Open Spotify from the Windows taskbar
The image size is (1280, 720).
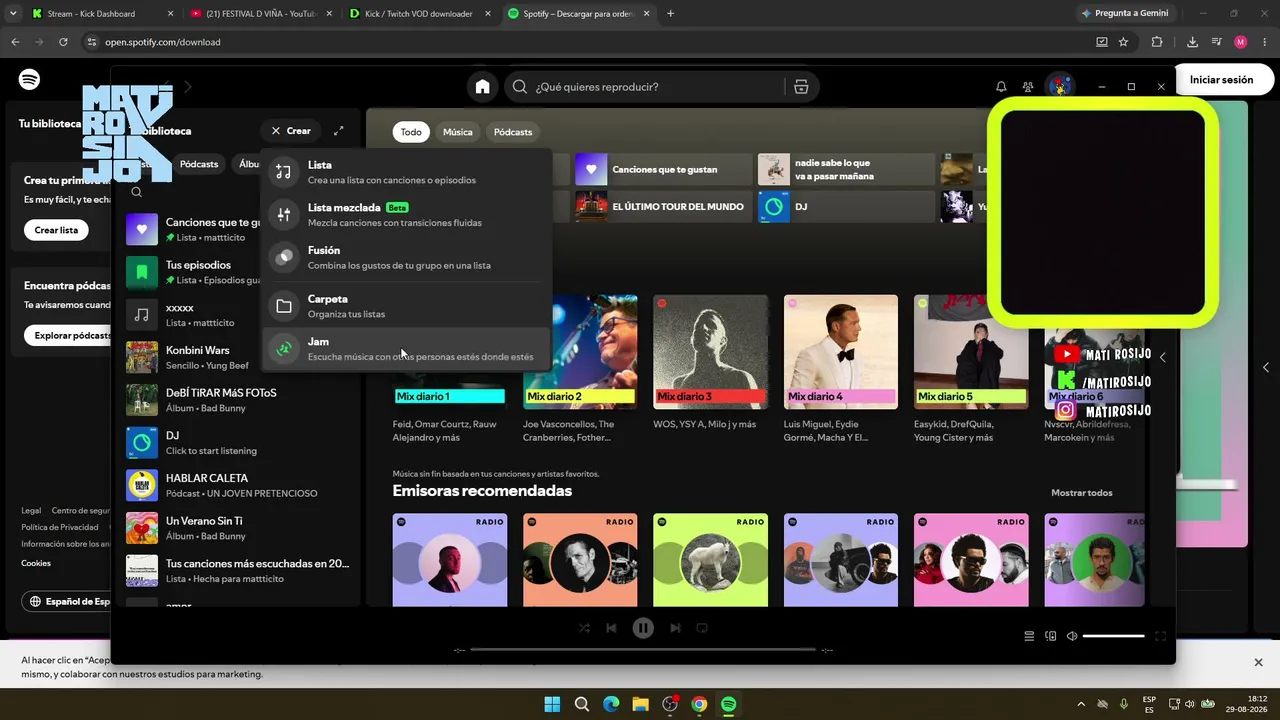point(729,704)
